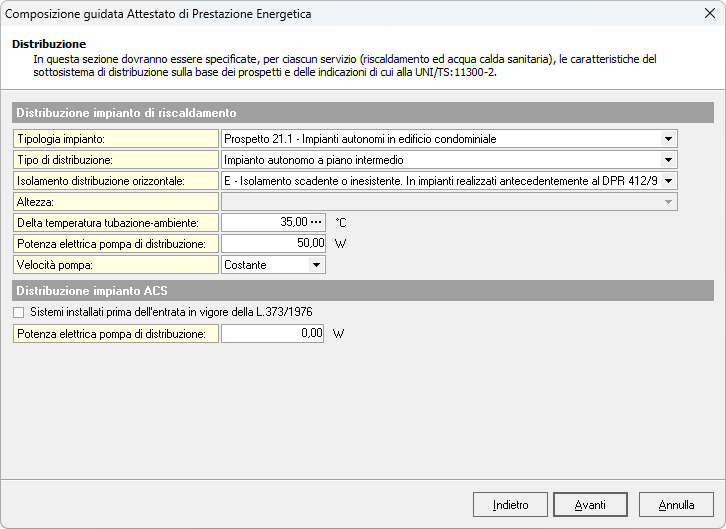This screenshot has width=726, height=529.
Task: Expand the Tipo di distribuzione combo box
Action: pyautogui.click(x=667, y=160)
